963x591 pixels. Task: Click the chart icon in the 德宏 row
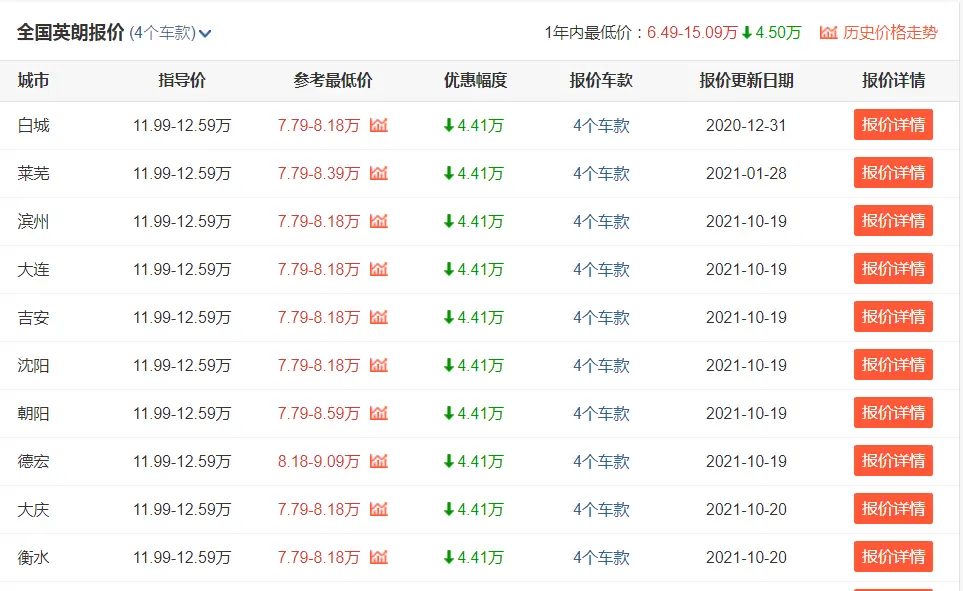[378, 461]
